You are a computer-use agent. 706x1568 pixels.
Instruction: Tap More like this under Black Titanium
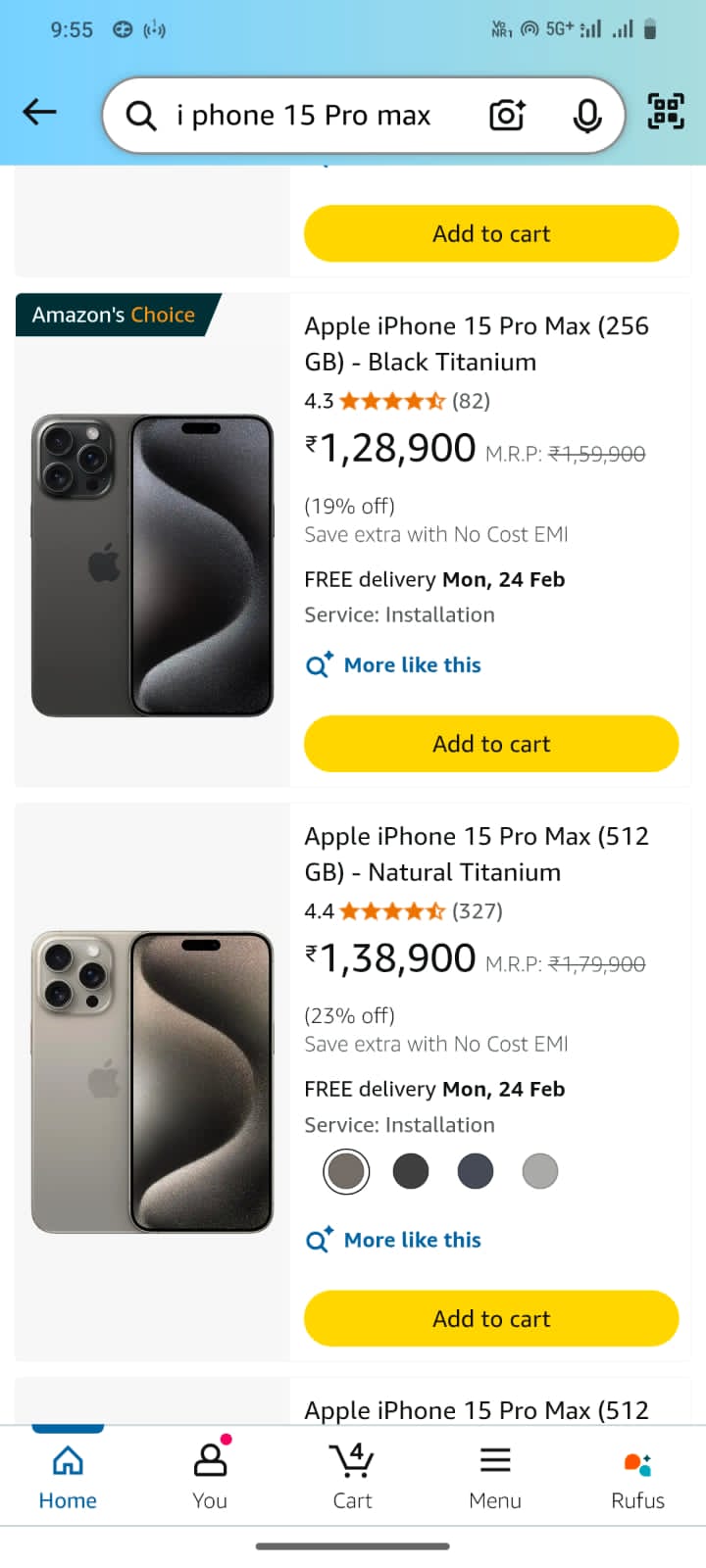[412, 665]
